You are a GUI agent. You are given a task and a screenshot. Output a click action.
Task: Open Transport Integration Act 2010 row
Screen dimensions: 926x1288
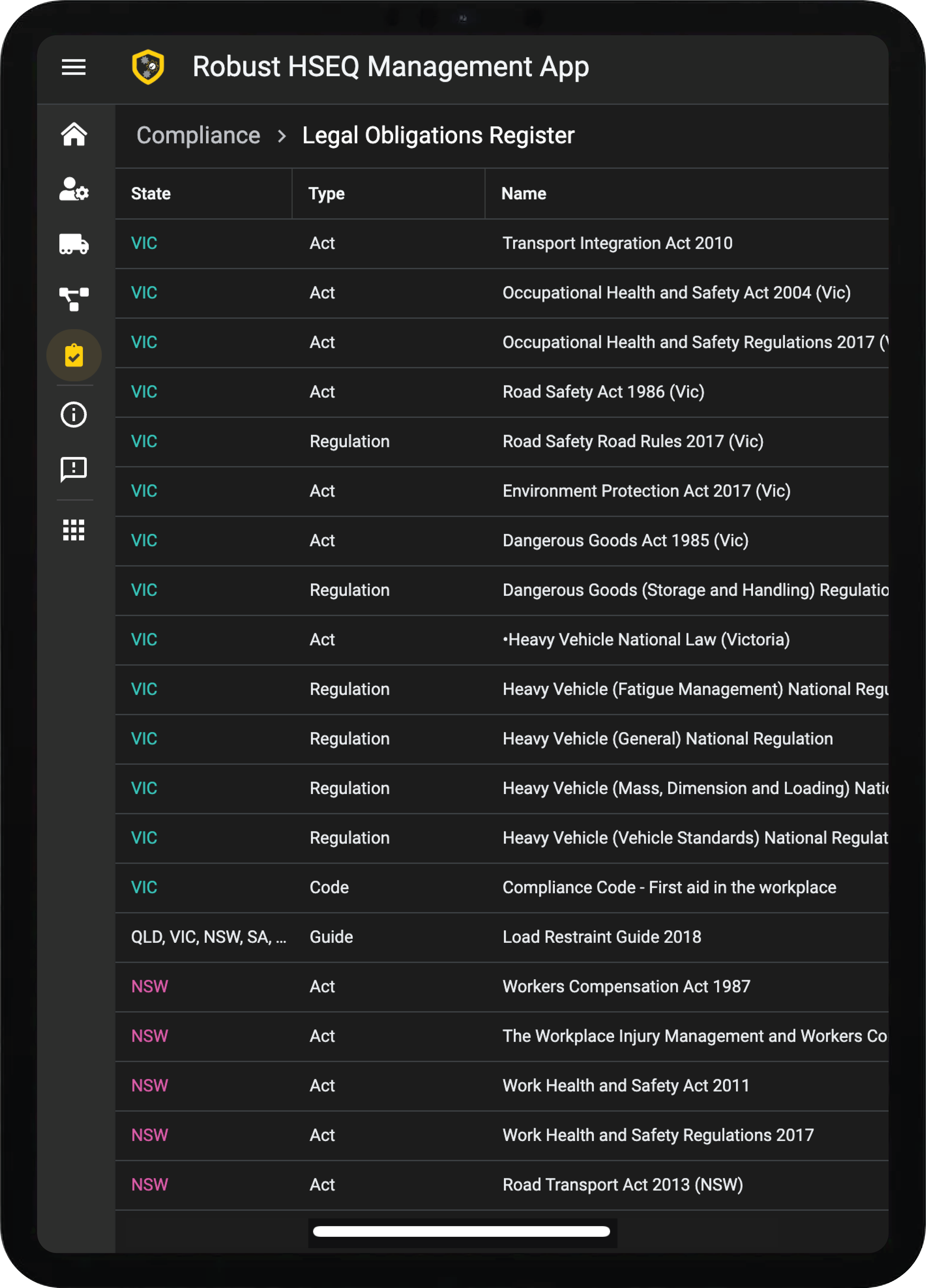pyautogui.click(x=502, y=244)
